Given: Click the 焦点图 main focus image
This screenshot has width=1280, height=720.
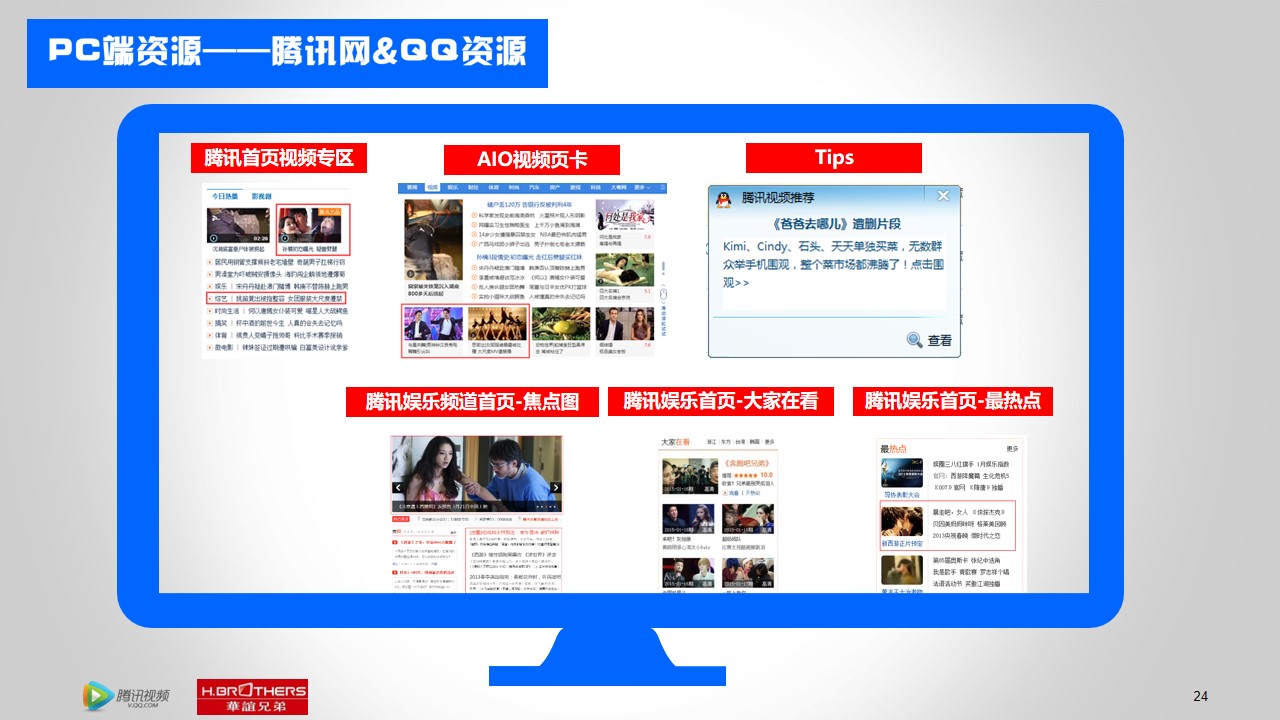Looking at the screenshot, I should 476,474.
